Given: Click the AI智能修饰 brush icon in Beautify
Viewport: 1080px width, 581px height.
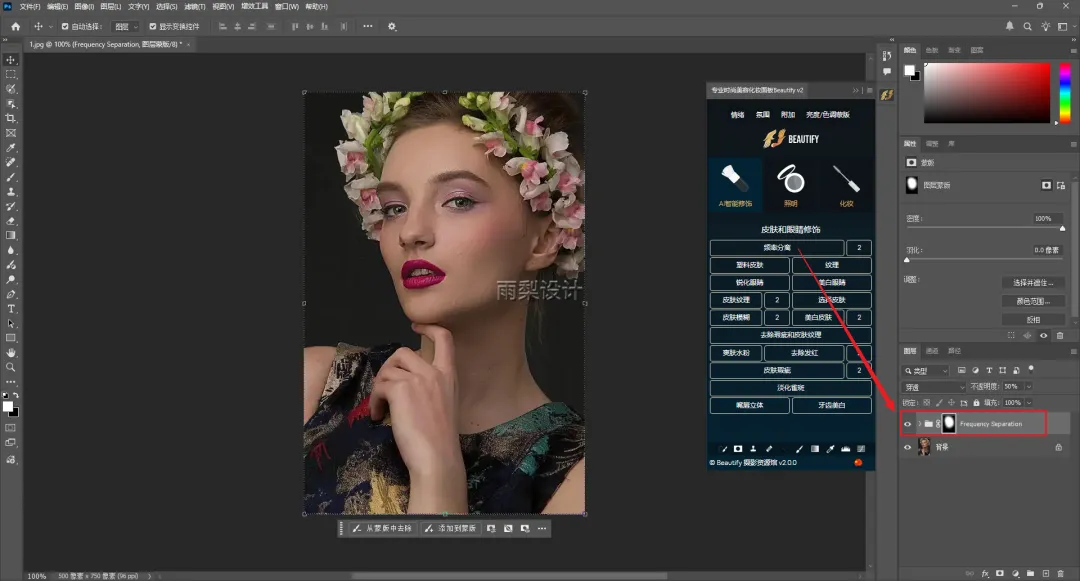Looking at the screenshot, I should pyautogui.click(x=734, y=178).
